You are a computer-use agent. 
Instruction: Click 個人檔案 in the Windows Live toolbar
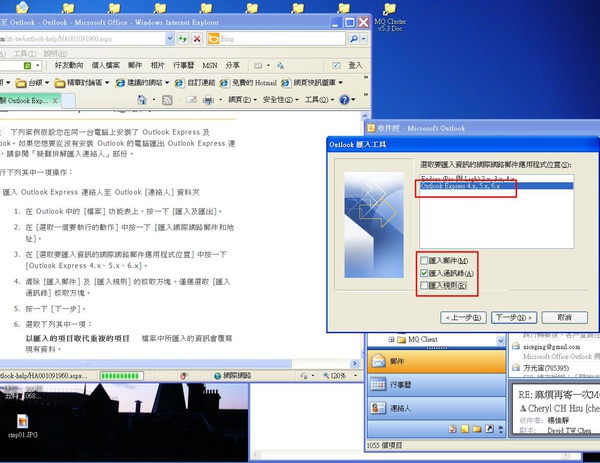pyautogui.click(x=105, y=65)
